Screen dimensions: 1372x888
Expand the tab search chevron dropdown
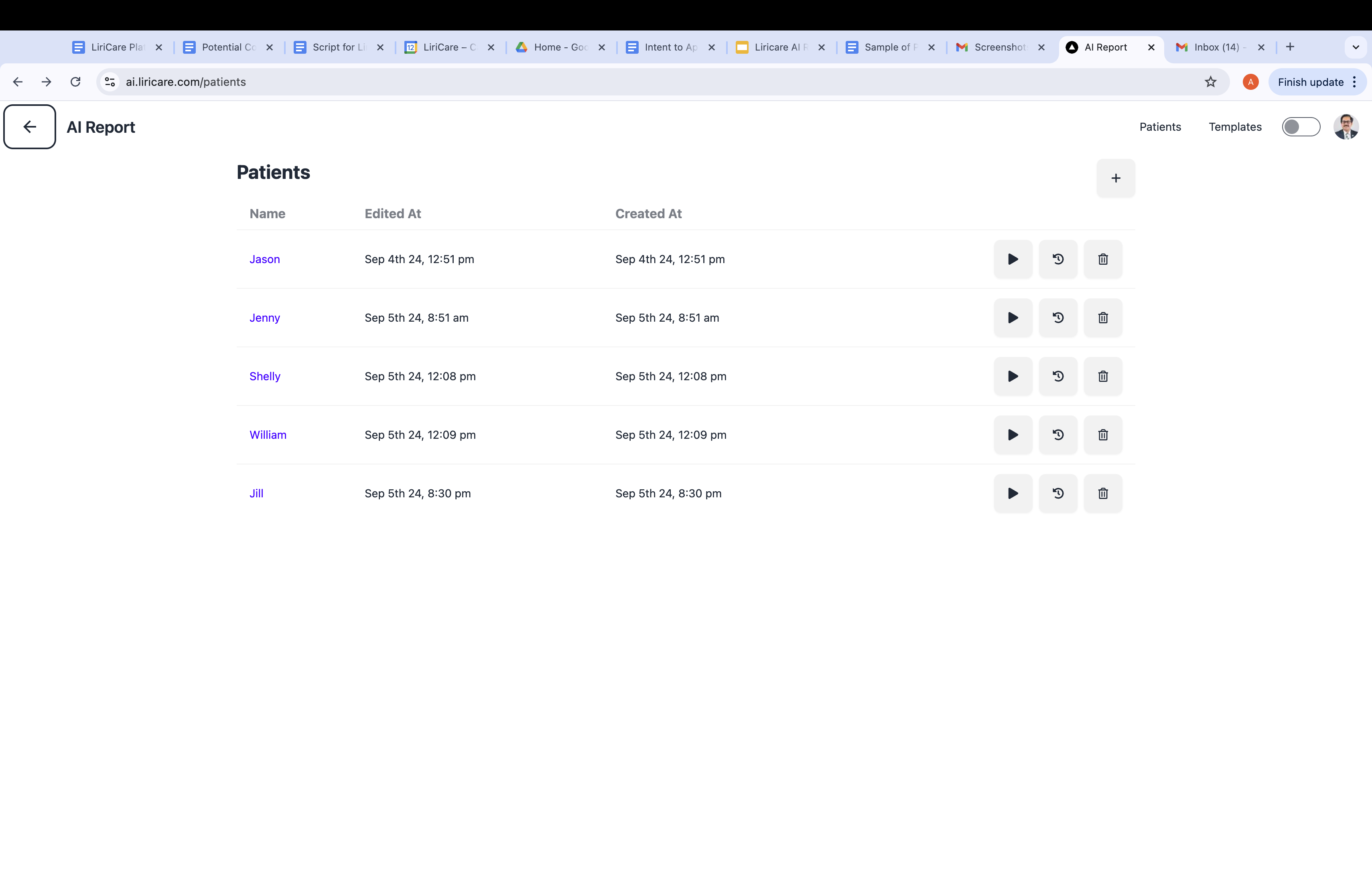point(1355,47)
